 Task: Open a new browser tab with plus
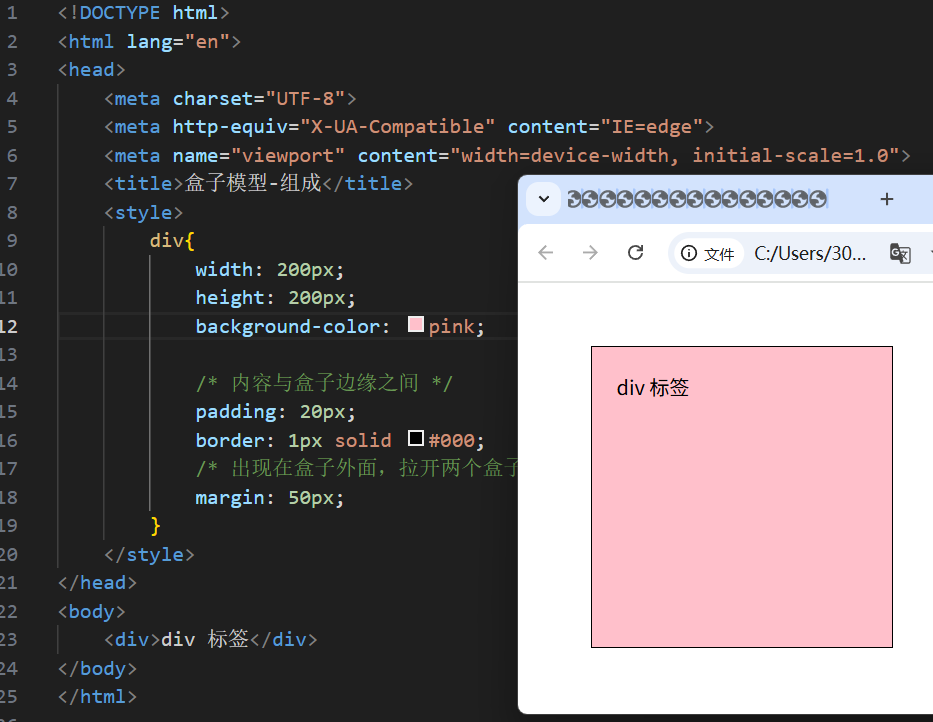887,199
